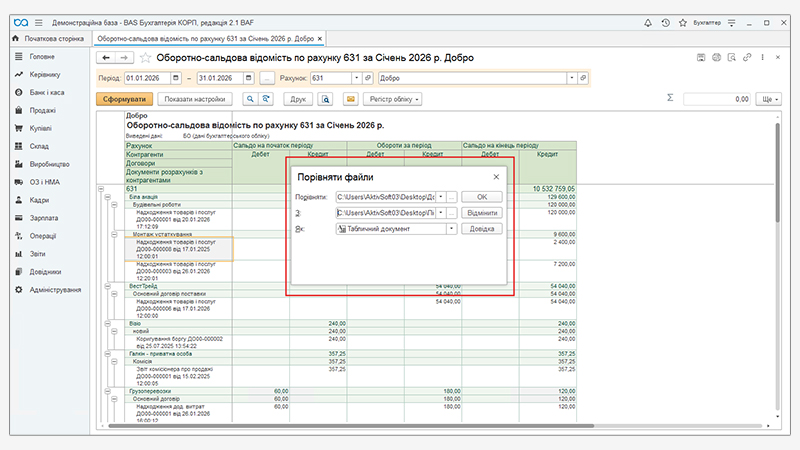Click the envelope send-by-email icon
This screenshot has width=800, height=450.
point(350,100)
